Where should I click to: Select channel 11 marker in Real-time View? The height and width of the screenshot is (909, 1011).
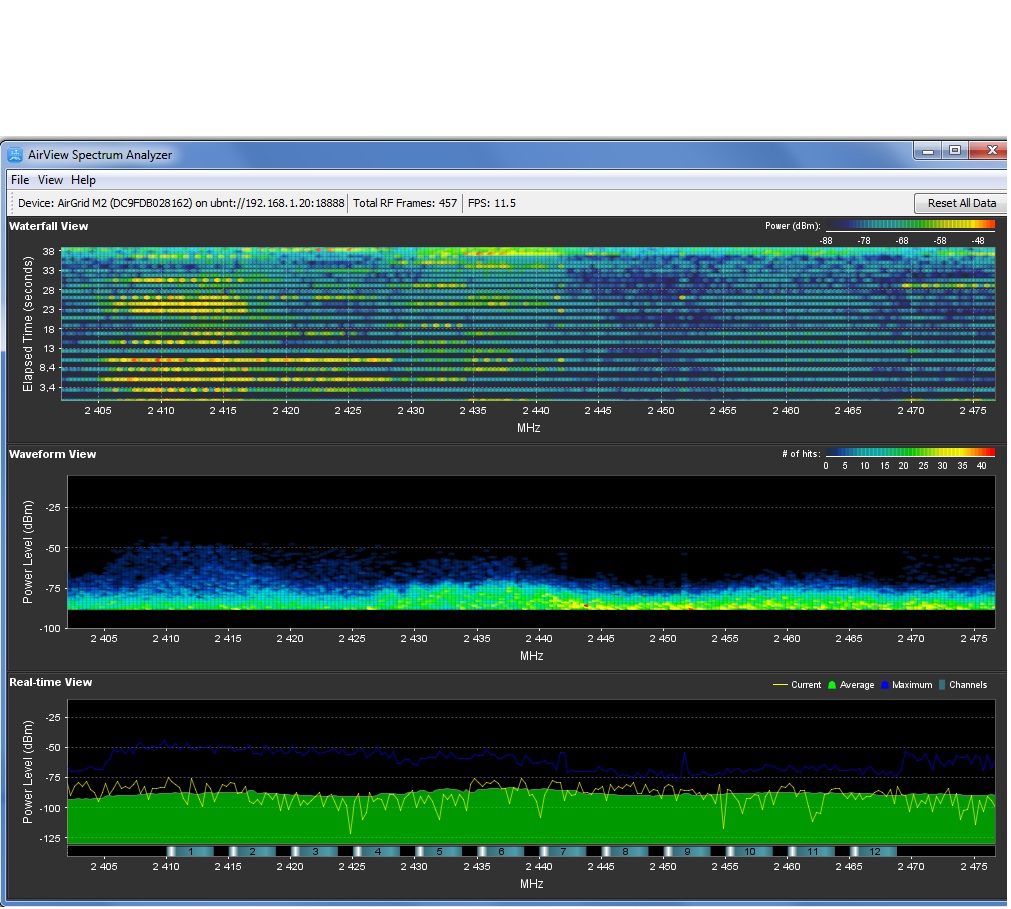(x=812, y=851)
